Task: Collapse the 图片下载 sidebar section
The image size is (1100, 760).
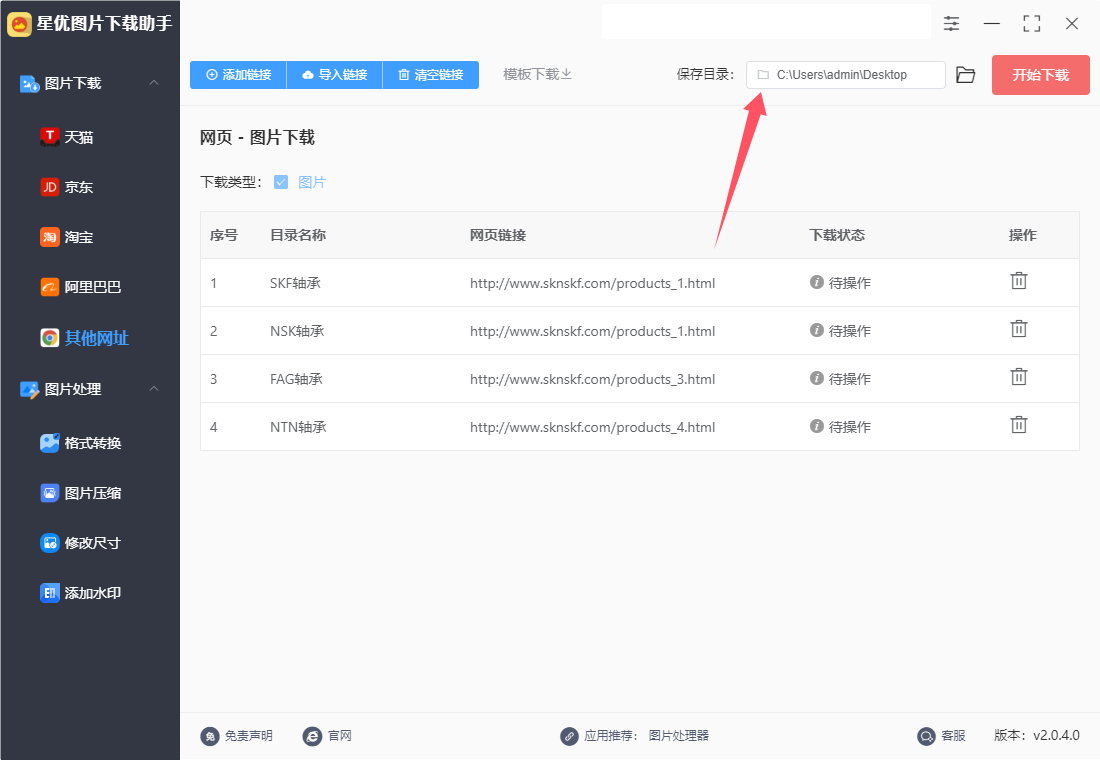Action: (x=154, y=83)
